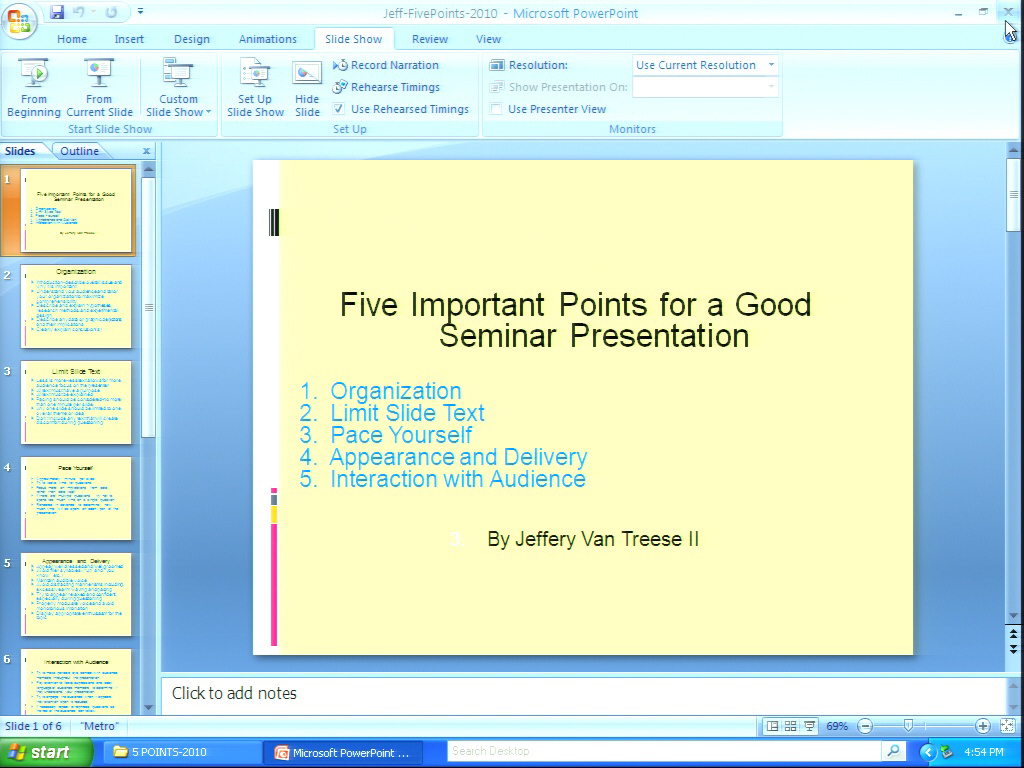Select the Slides pane tab
This screenshot has width=1024, height=768.
click(x=20, y=151)
